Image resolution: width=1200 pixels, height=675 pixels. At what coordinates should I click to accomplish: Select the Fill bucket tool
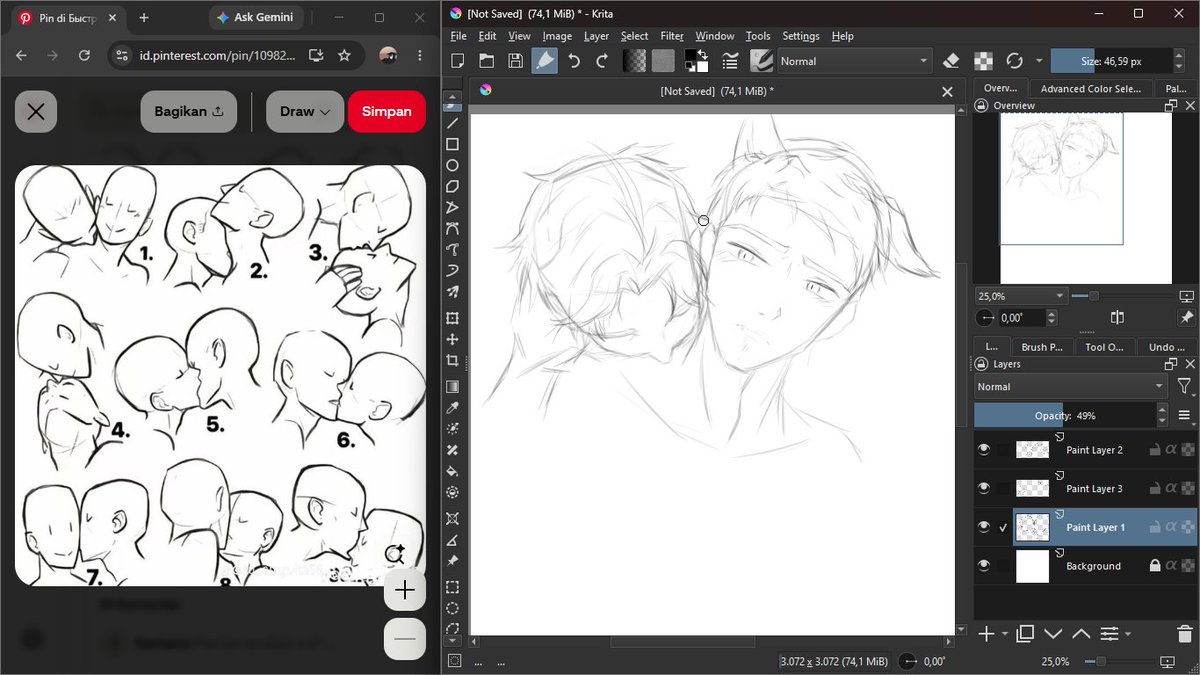coord(452,471)
